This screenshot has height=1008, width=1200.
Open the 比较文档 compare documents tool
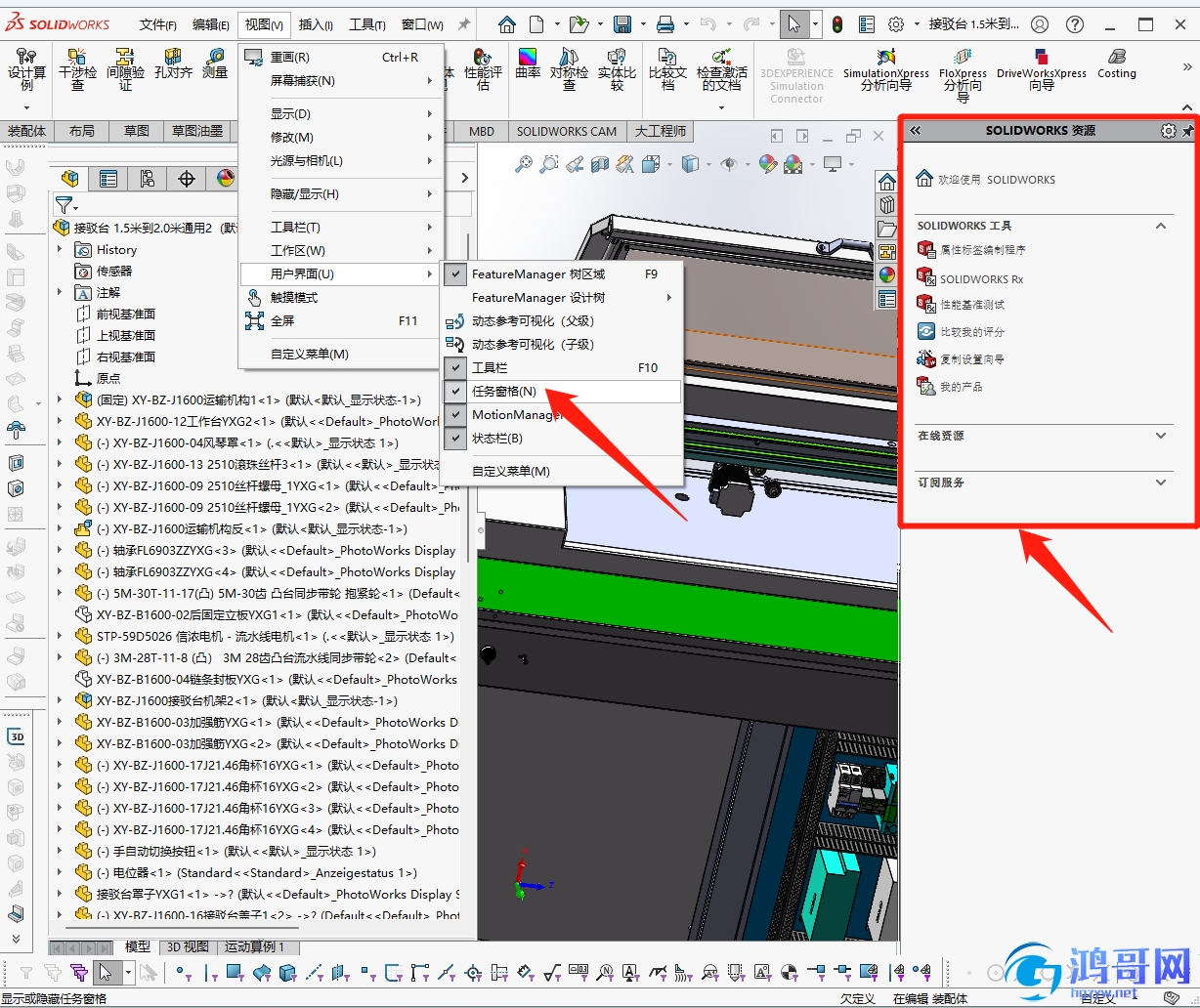coord(667,70)
